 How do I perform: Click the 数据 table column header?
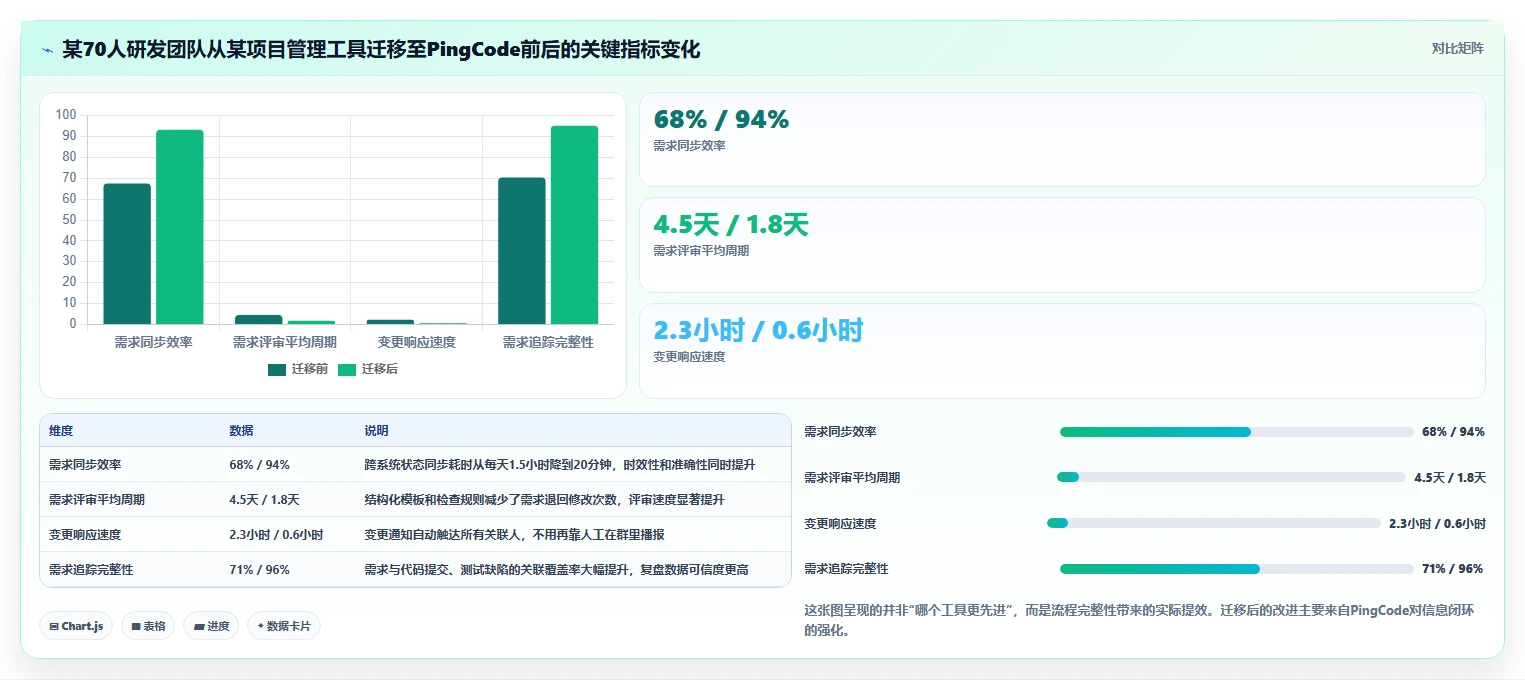(x=241, y=431)
